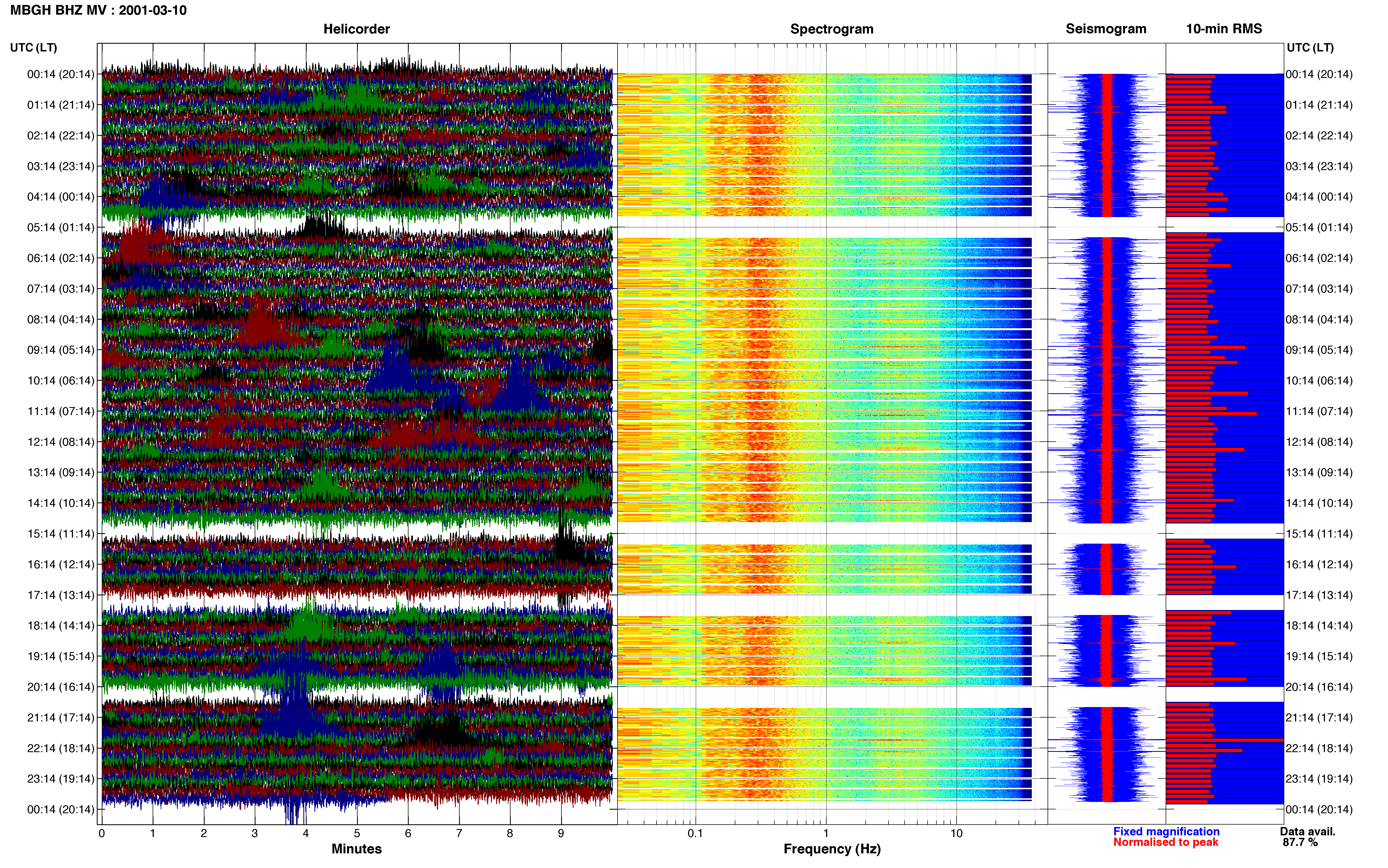This screenshot has height=868, width=1388.
Task: Click right-side time label '11:14 (07:14)'
Action: pyautogui.click(x=1319, y=411)
